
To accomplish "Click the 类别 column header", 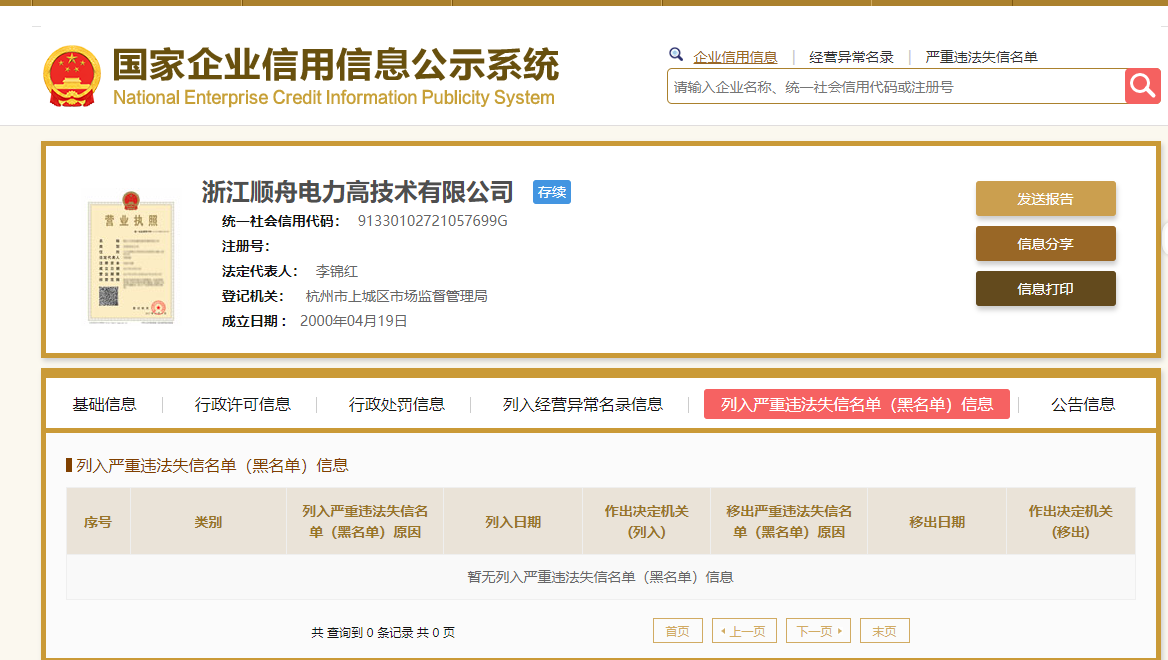I will pyautogui.click(x=209, y=522).
